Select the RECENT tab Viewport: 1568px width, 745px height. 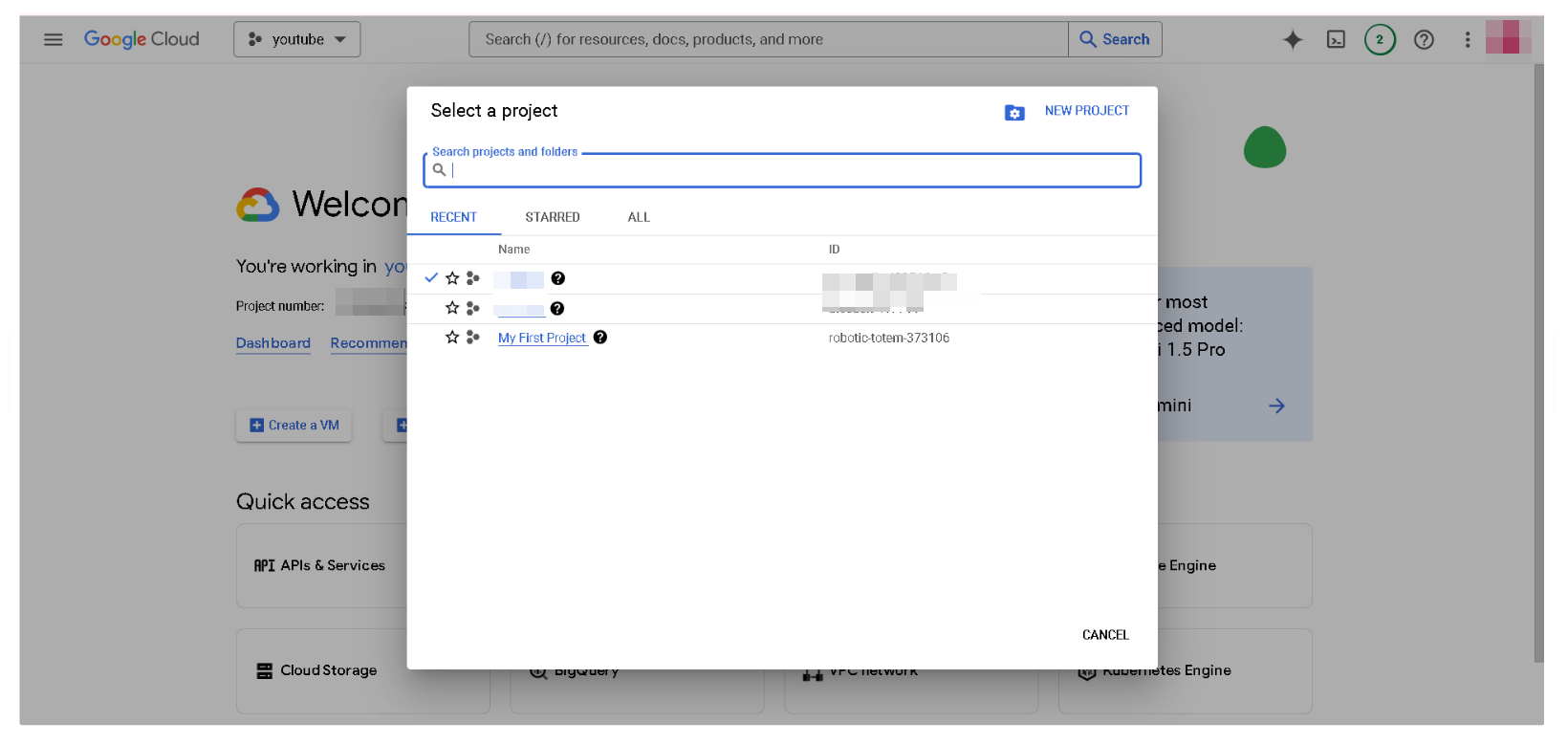click(x=453, y=217)
